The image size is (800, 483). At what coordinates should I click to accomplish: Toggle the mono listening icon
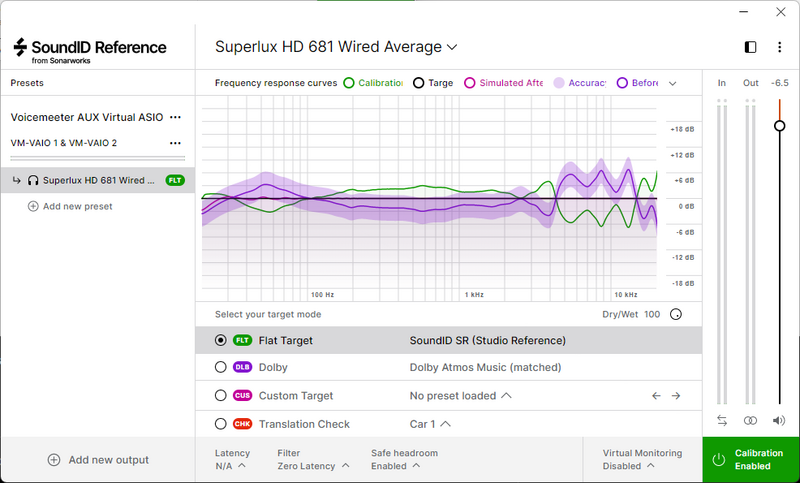[x=750, y=420]
